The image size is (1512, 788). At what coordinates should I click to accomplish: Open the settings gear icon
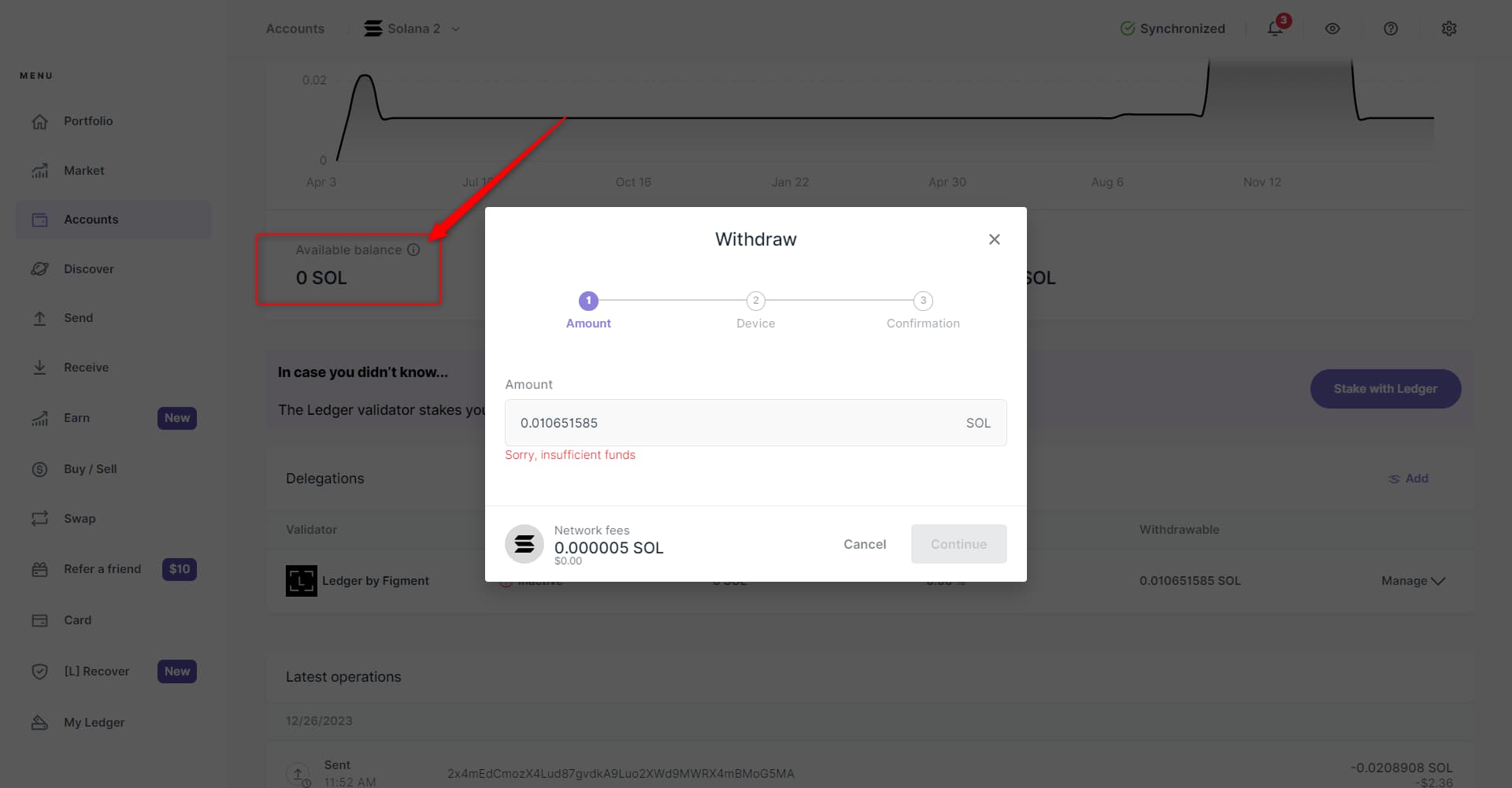click(1449, 29)
